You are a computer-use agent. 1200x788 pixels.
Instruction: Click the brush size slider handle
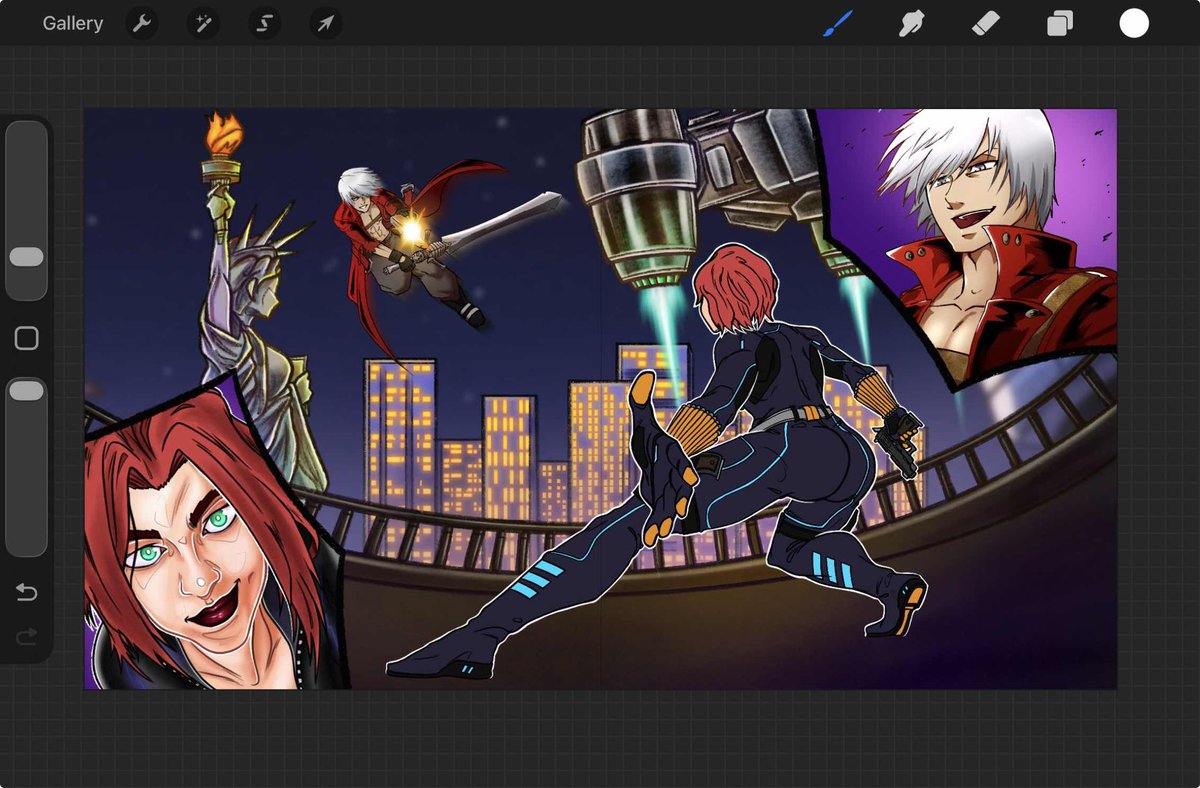pyautogui.click(x=26, y=257)
